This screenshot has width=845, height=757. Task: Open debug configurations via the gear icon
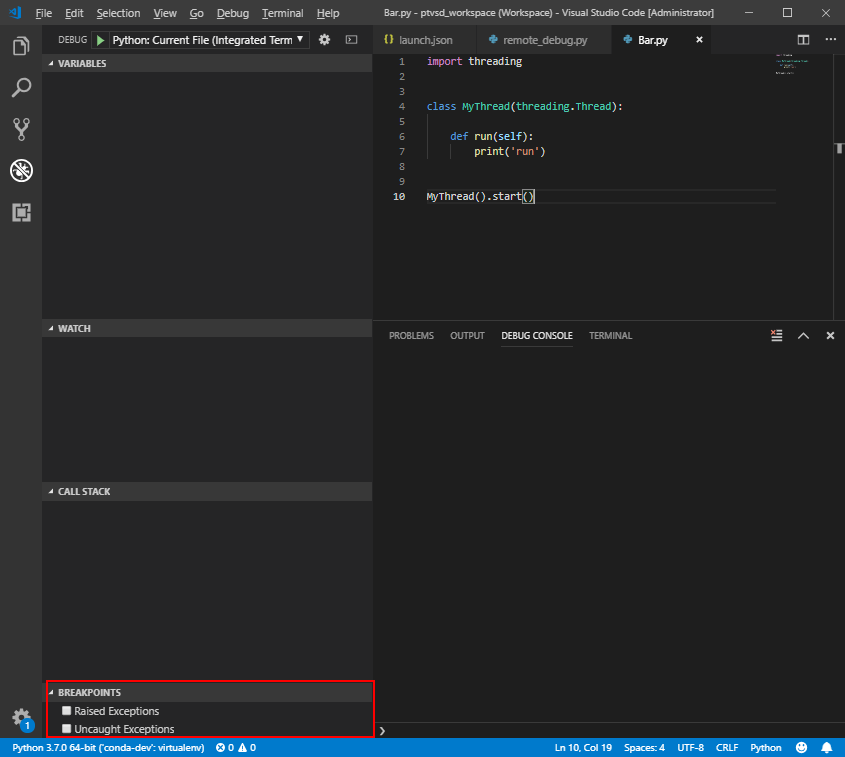tap(324, 39)
